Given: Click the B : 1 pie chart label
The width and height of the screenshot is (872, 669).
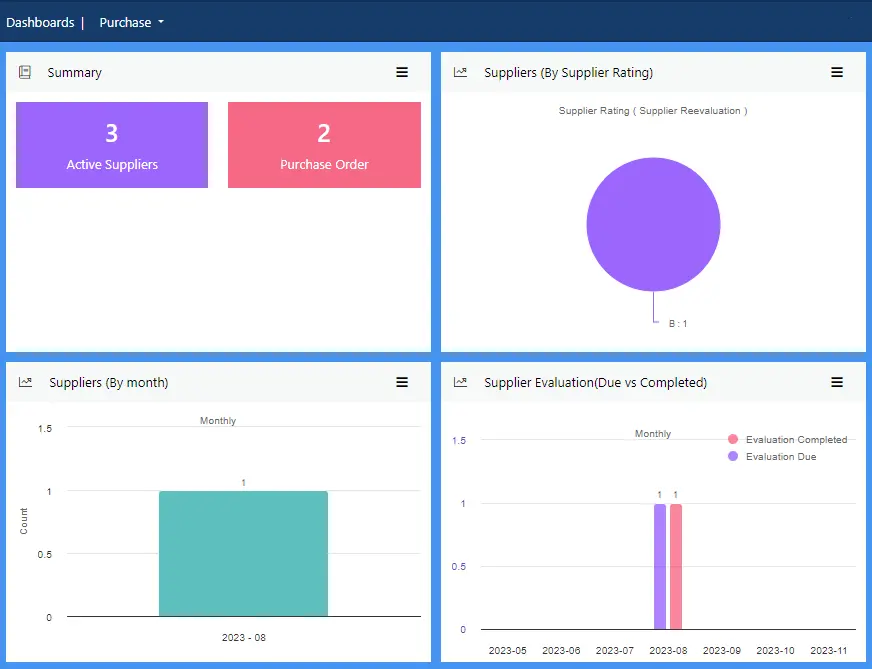Looking at the screenshot, I should tap(678, 324).
